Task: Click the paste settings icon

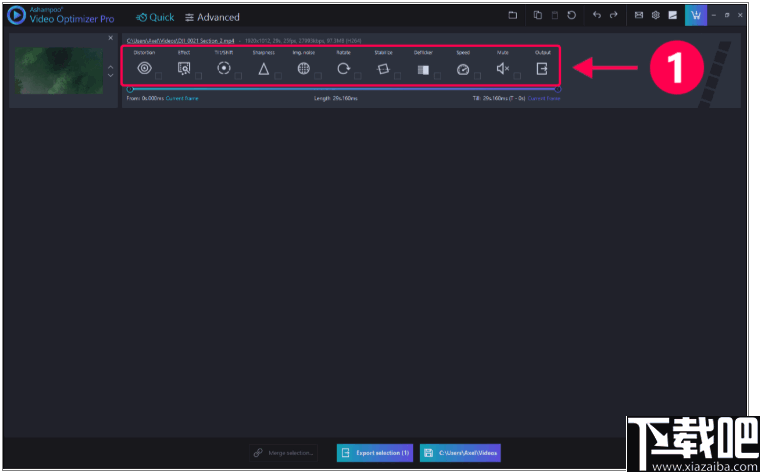Action: tap(554, 15)
